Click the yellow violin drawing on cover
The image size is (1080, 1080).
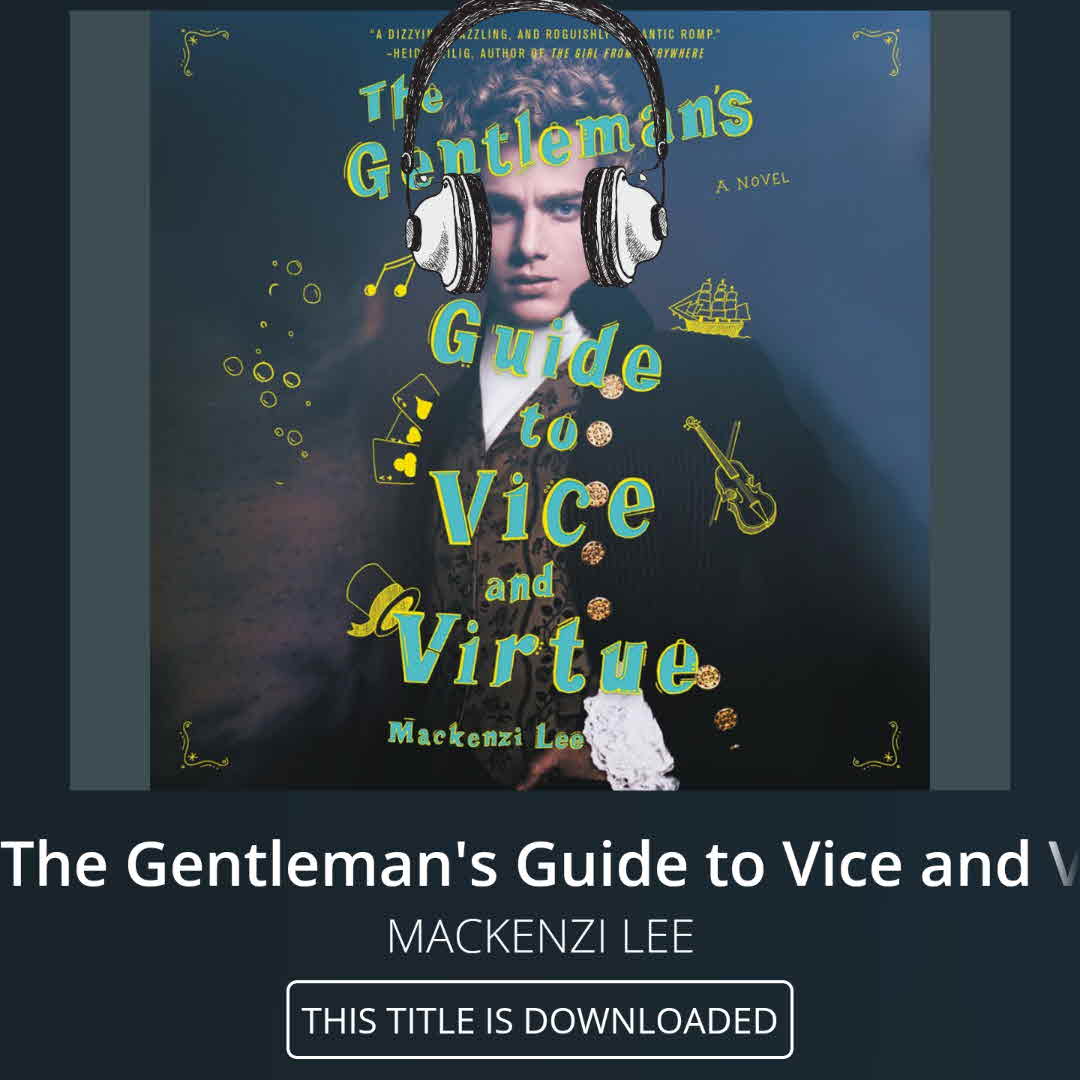731,474
